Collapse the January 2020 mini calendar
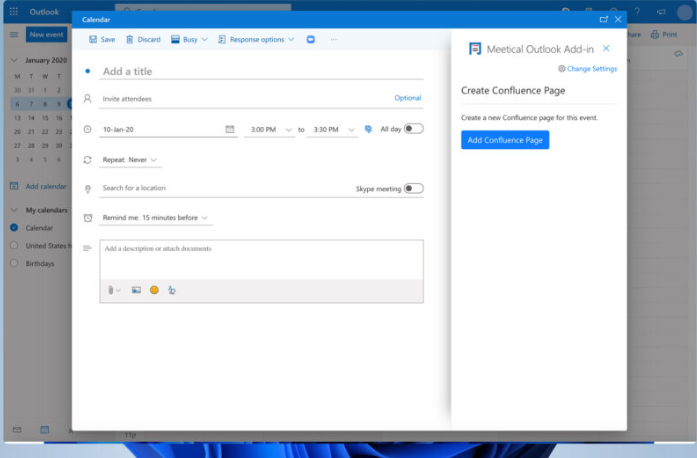 (14, 60)
